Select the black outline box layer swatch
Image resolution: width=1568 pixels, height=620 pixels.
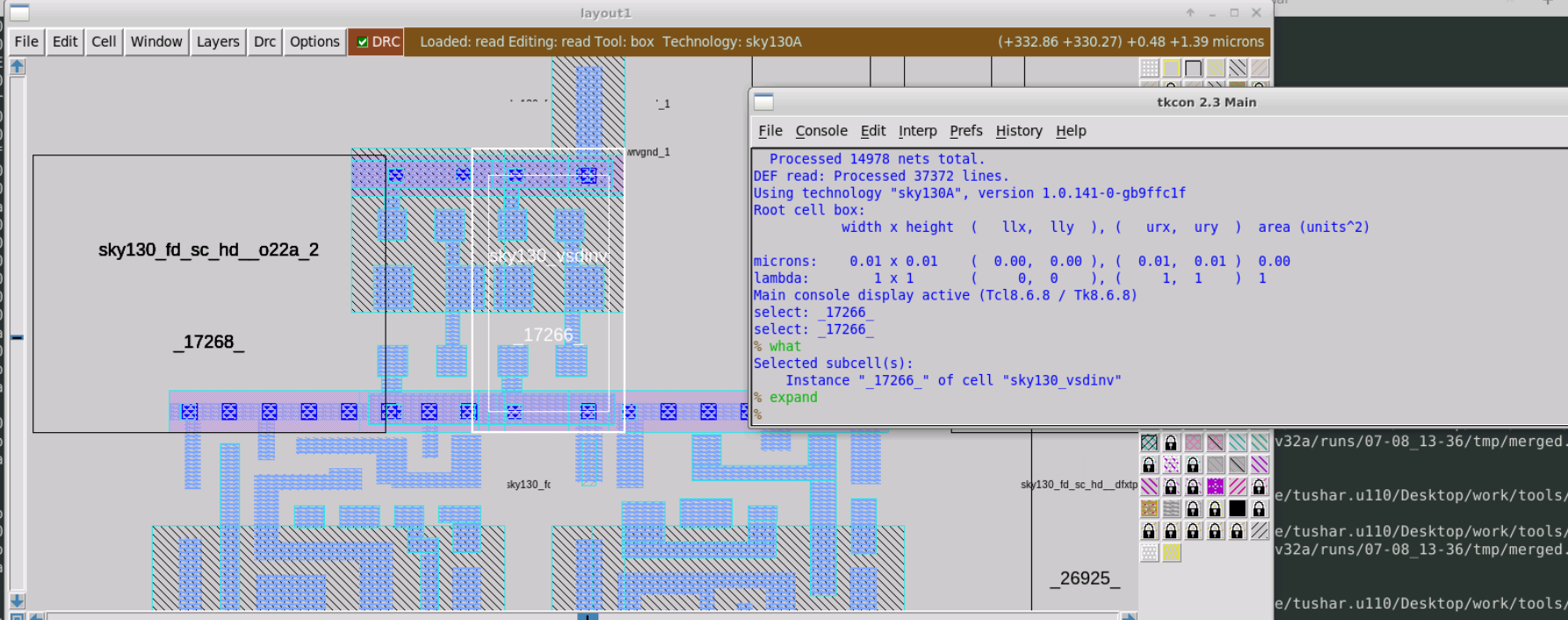(x=1193, y=68)
